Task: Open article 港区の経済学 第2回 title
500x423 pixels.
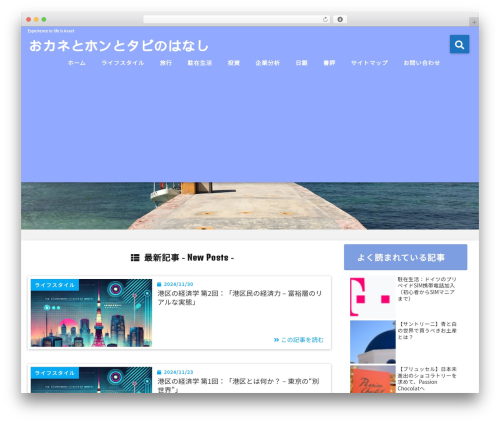Action: [240, 298]
